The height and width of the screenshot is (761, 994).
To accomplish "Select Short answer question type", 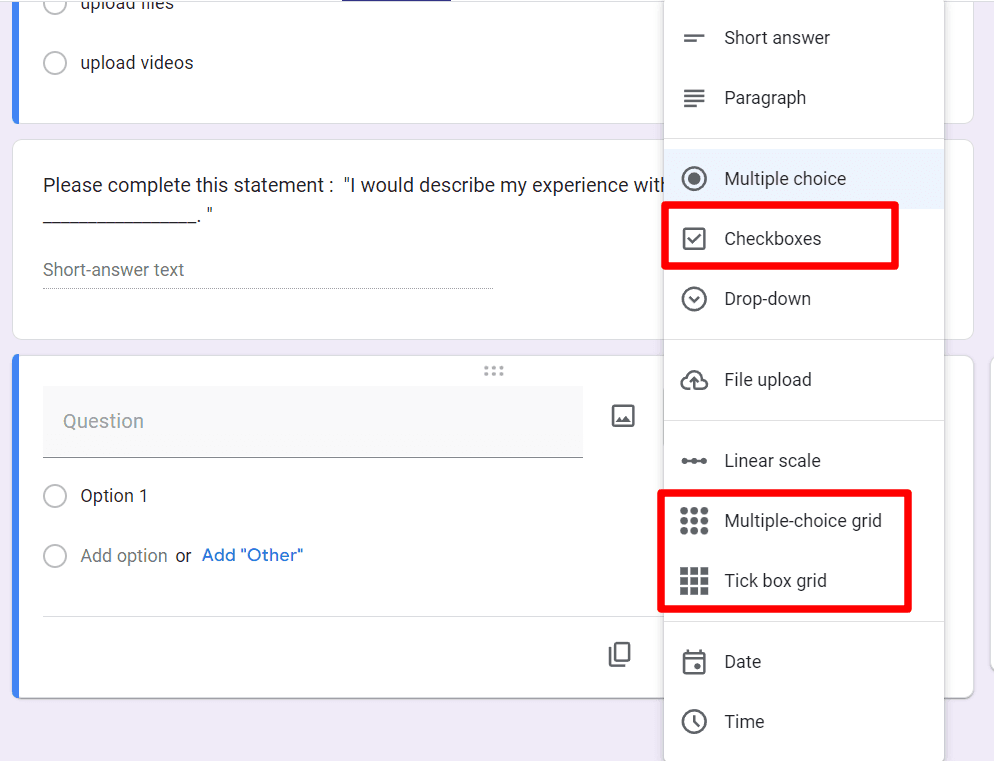I will pos(804,38).
